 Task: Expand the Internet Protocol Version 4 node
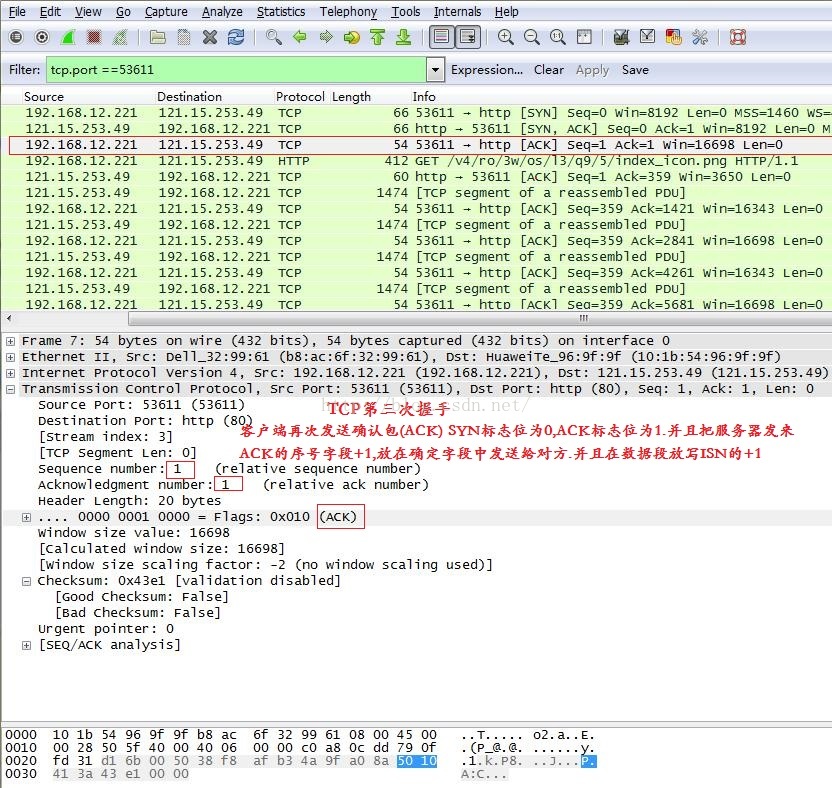[x=10, y=373]
